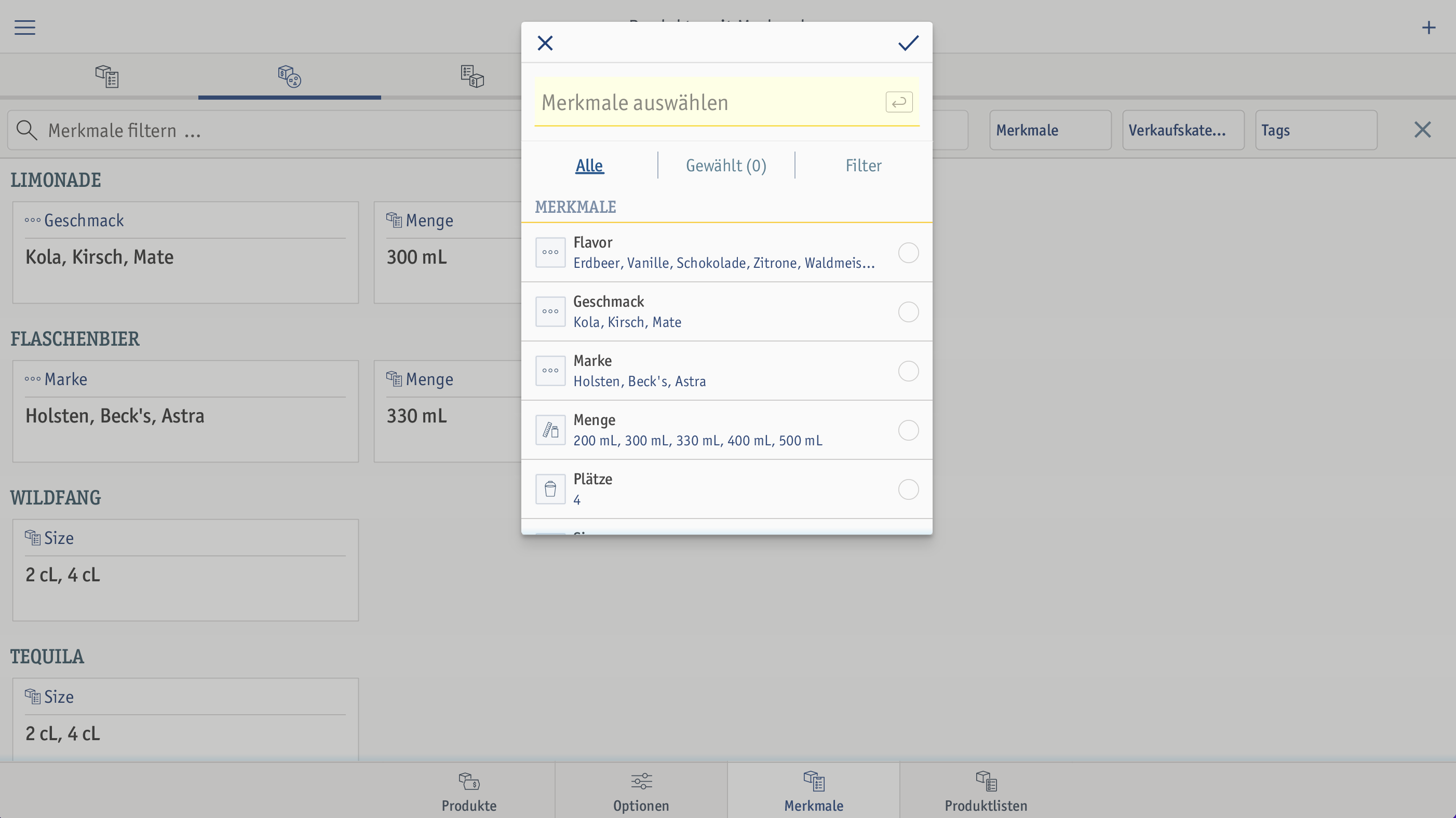1456x818 pixels.
Task: Select the Menge radio button
Action: 908,430
